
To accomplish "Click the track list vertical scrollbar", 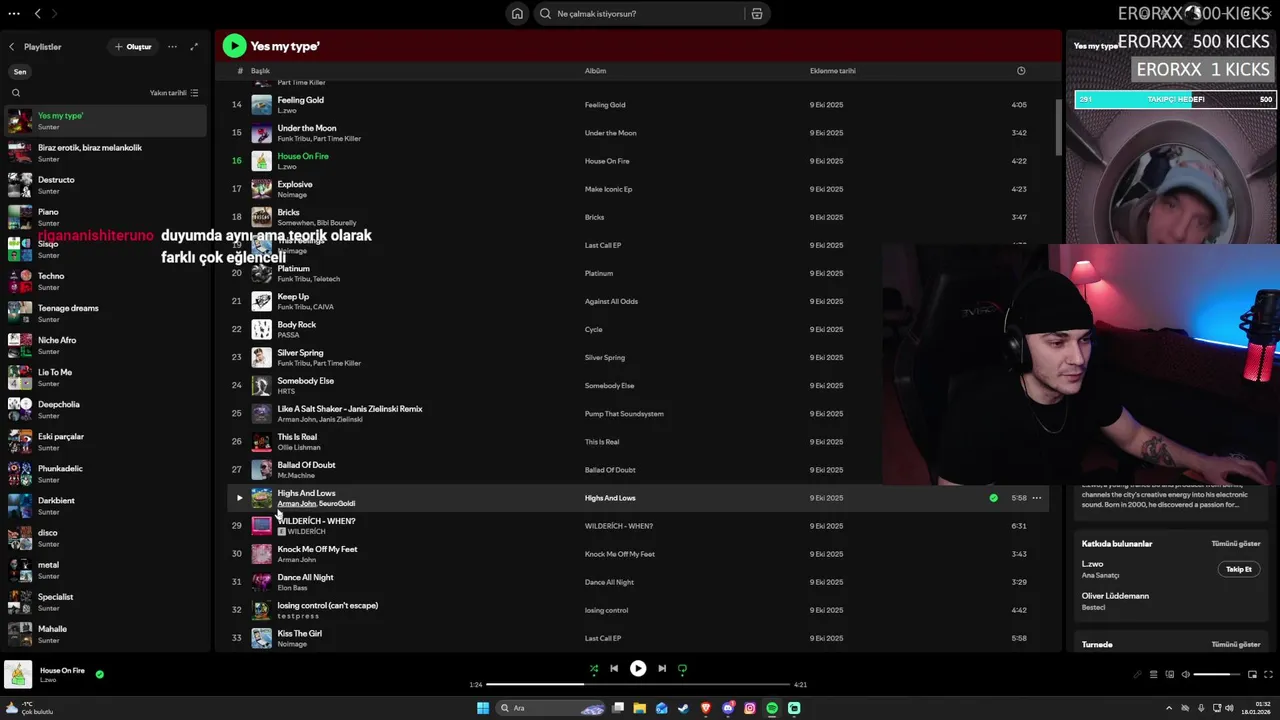I will [1059, 127].
